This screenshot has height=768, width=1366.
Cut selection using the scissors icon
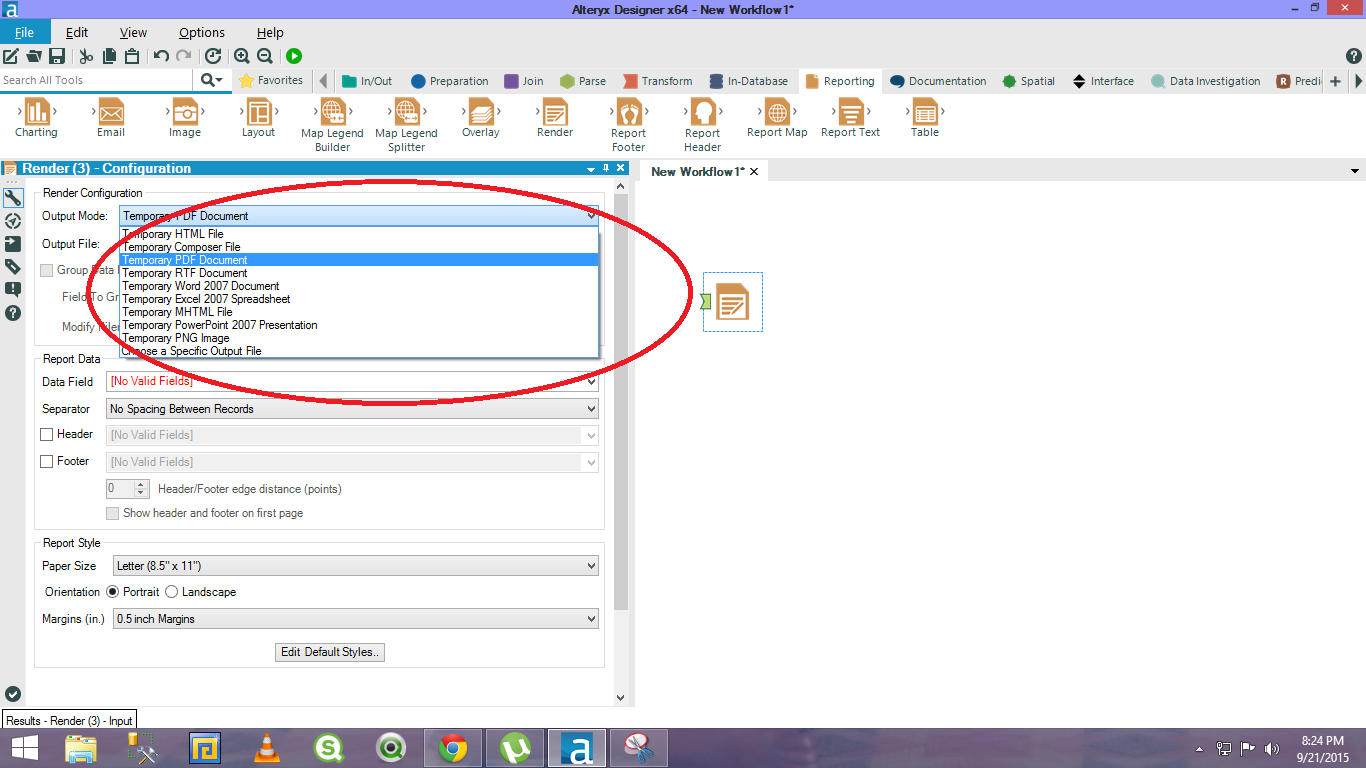[x=86, y=56]
